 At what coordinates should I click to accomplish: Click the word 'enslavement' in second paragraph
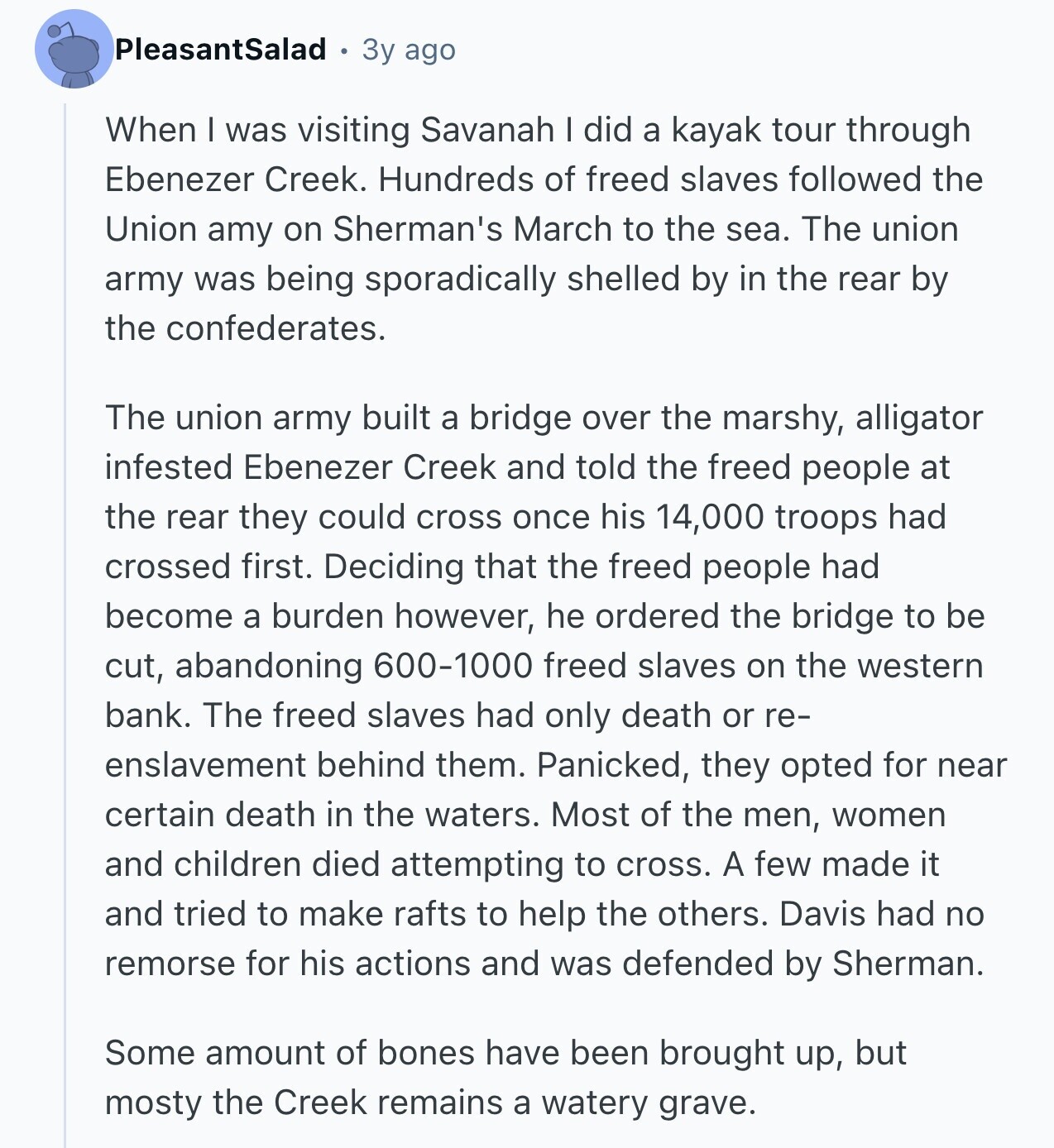click(205, 765)
